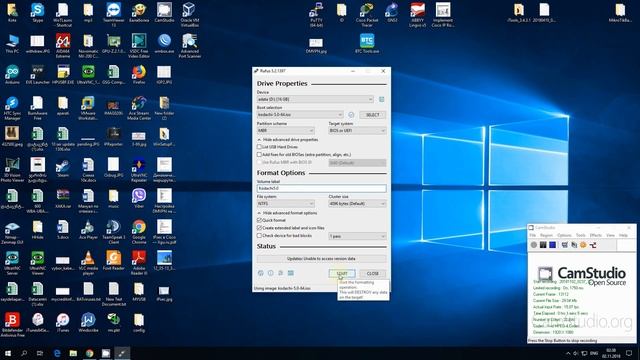Open the Skype desktop shortcut
This screenshot has height=360, width=640.
point(38,13)
